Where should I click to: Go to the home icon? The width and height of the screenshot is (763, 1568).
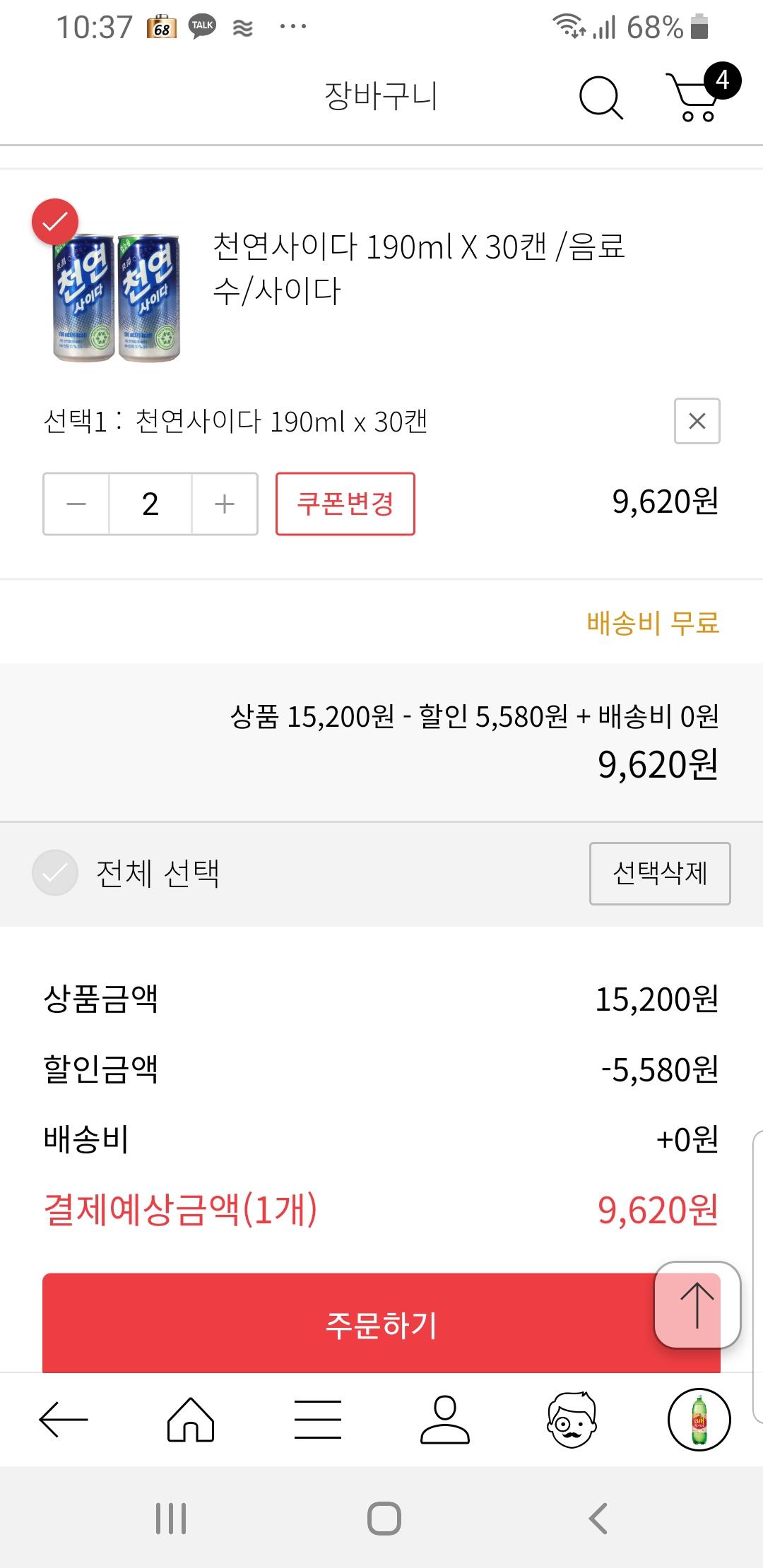[191, 1419]
